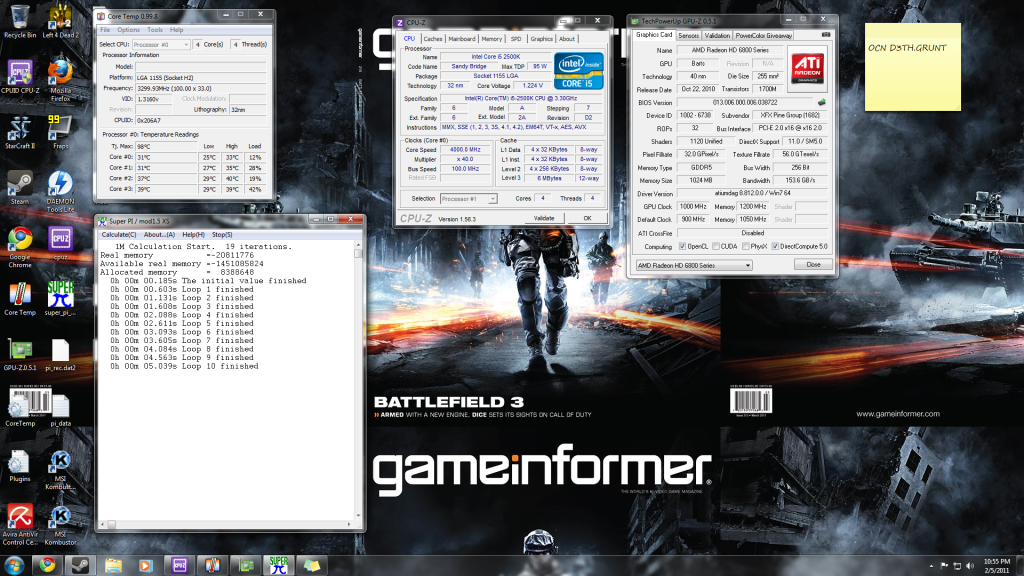
Task: Open the About...(A) menu in Super PI
Action: point(159,234)
